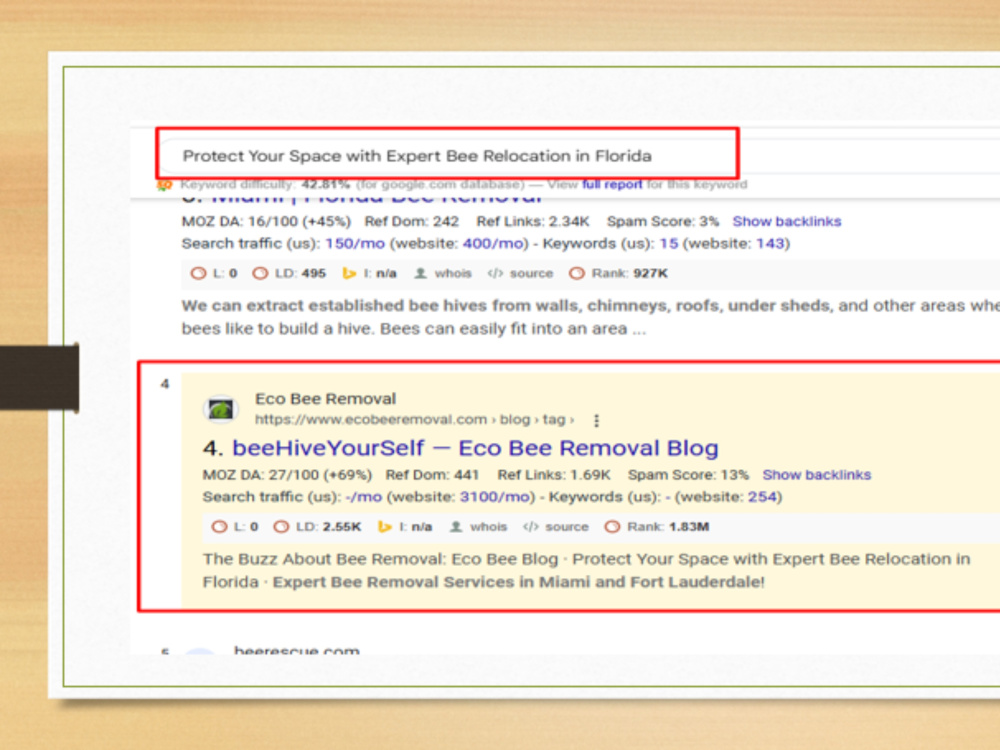Click the source code icon in the Rank 1.83M row
Viewport: 1000px width, 750px height.
coord(531,527)
